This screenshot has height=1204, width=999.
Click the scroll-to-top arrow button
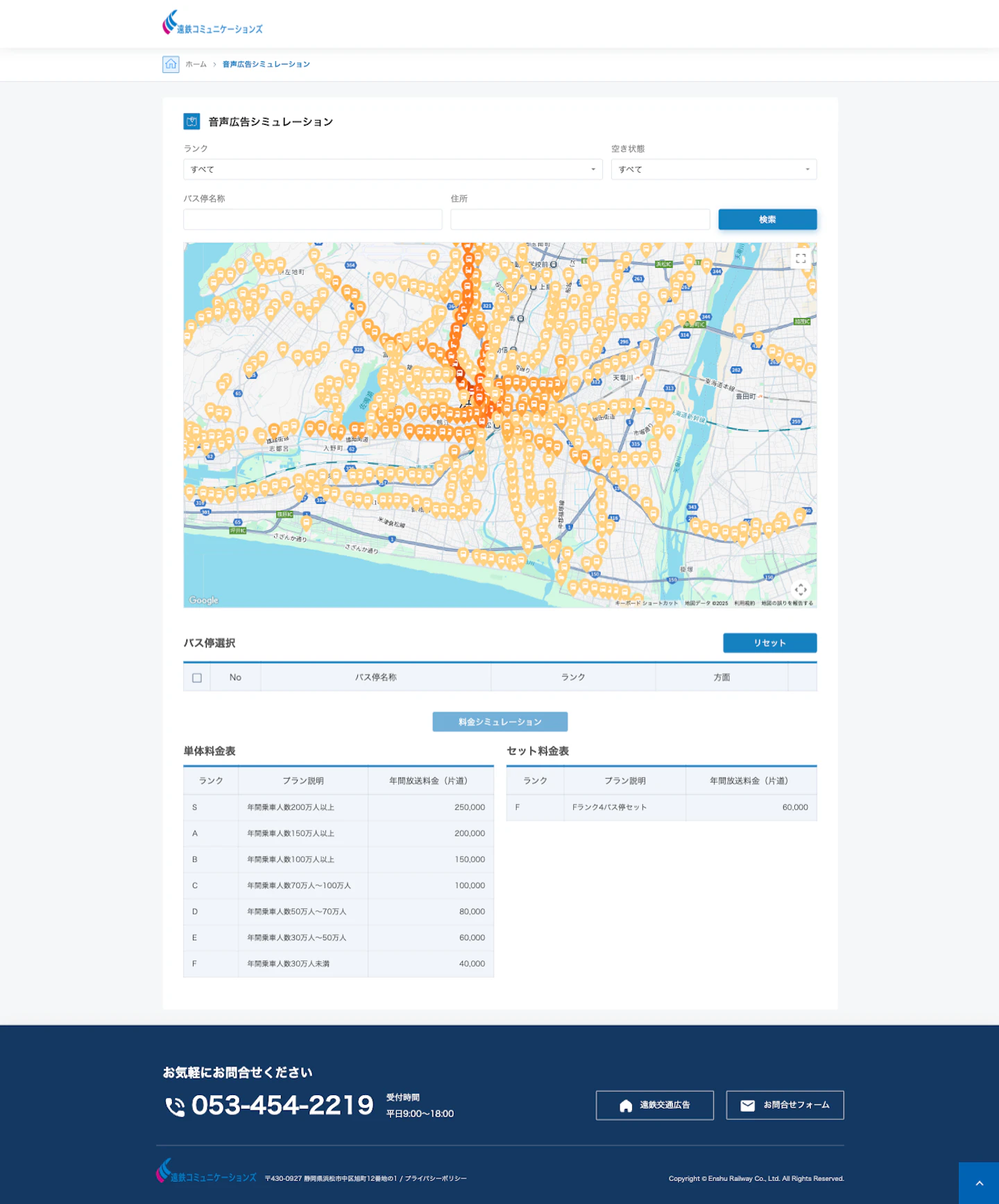click(x=979, y=1183)
